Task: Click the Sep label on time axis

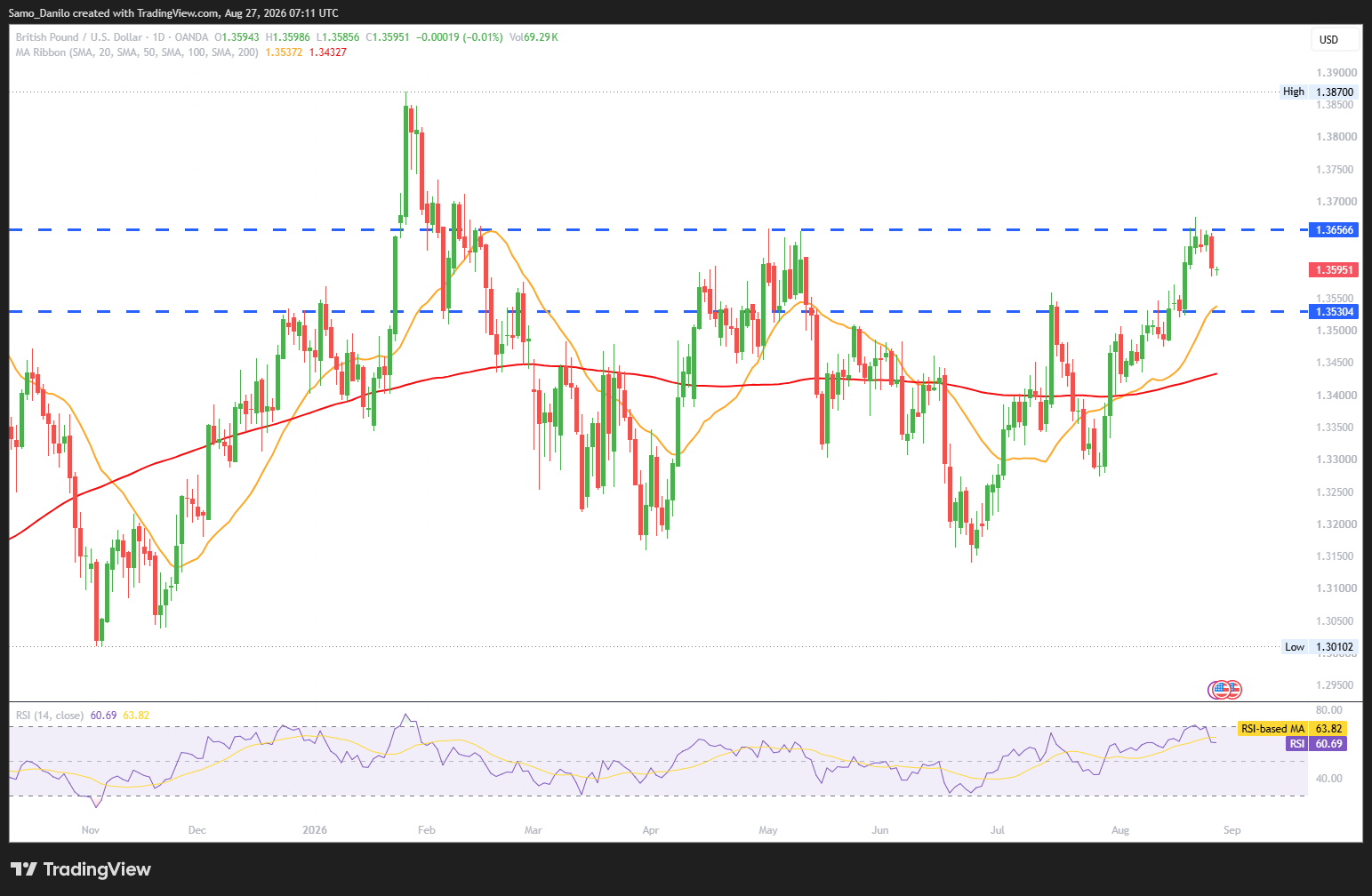Action: pos(1232,830)
